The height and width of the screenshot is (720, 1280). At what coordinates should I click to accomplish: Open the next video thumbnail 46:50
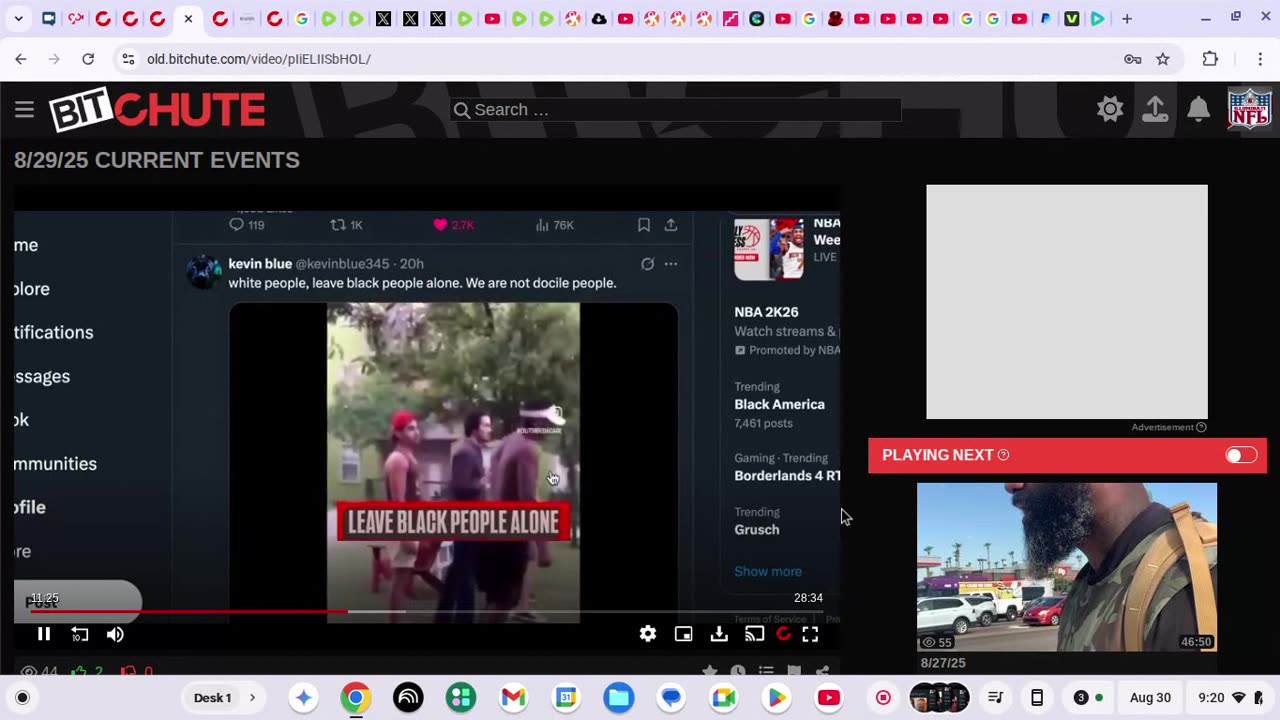point(1067,567)
